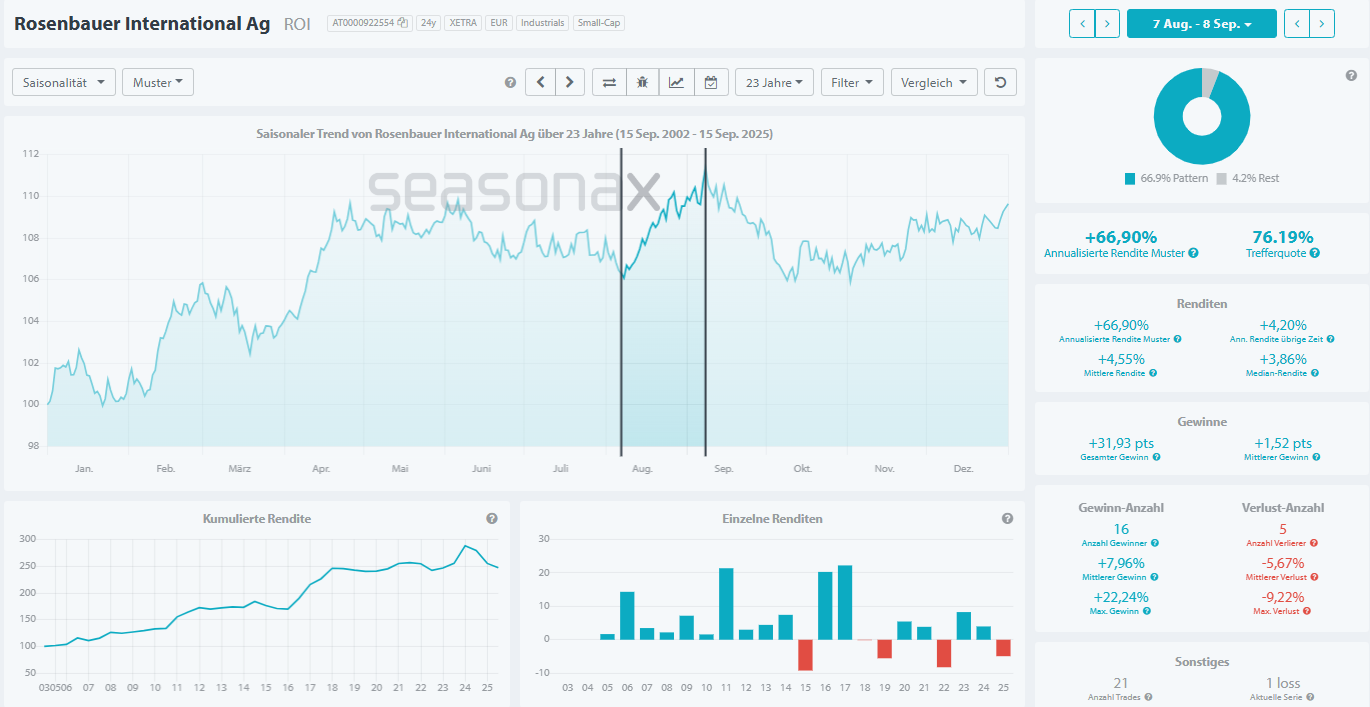Screen dimensions: 1370x707
Task: Reset the chart with the undo arrow icon
Action: point(1000,82)
